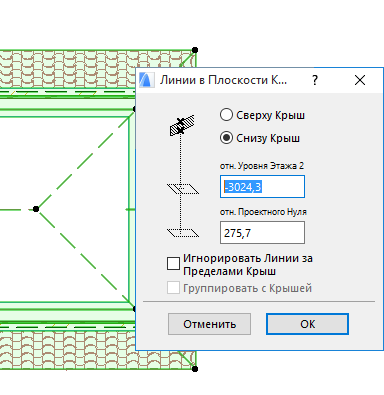This screenshot has height=395, width=384.
Task: Click the story level plane icon
Action: point(183,189)
